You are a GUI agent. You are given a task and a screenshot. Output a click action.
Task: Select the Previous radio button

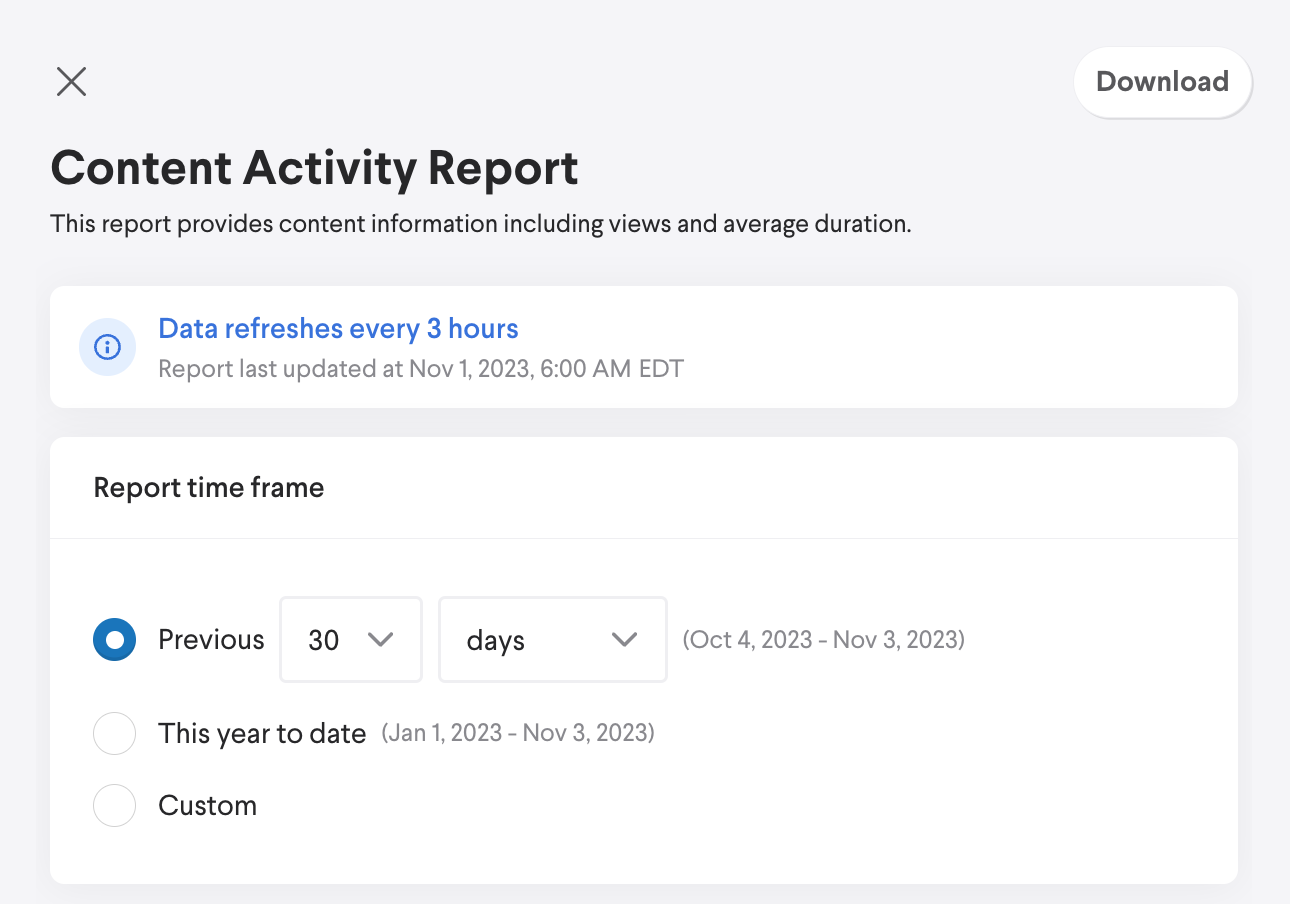(x=114, y=640)
